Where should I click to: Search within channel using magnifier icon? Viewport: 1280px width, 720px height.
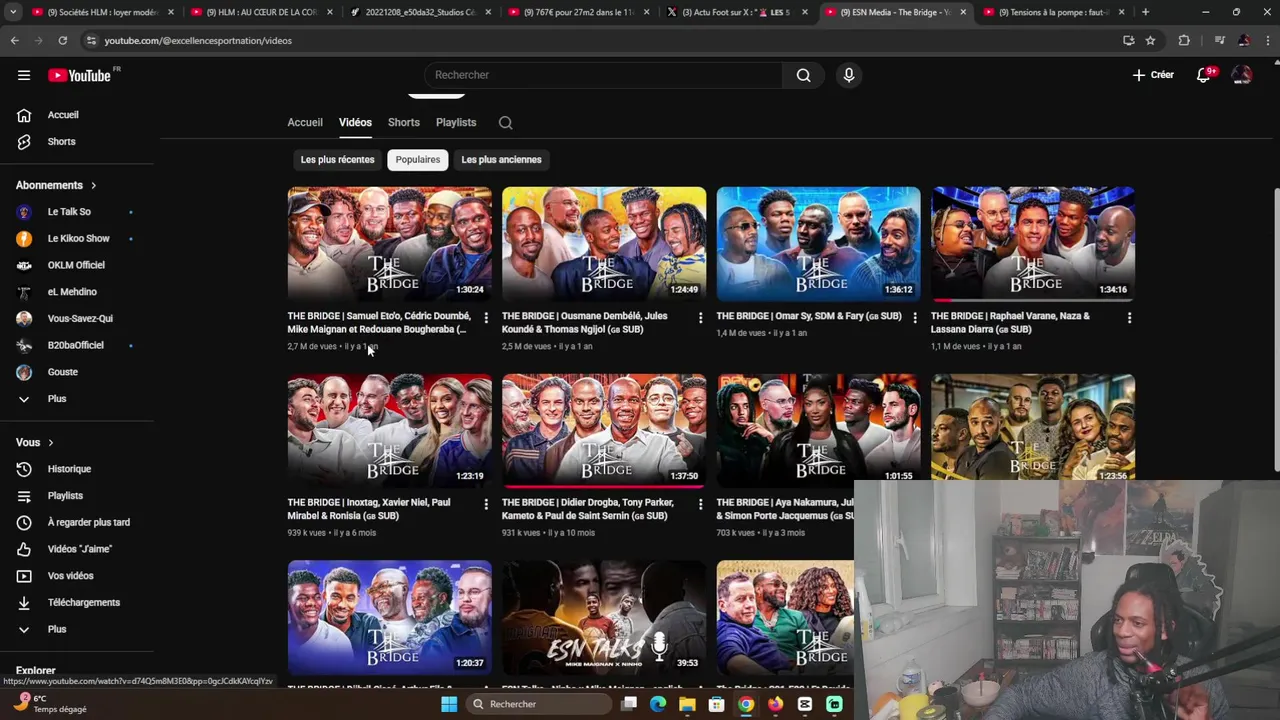pyautogui.click(x=505, y=122)
